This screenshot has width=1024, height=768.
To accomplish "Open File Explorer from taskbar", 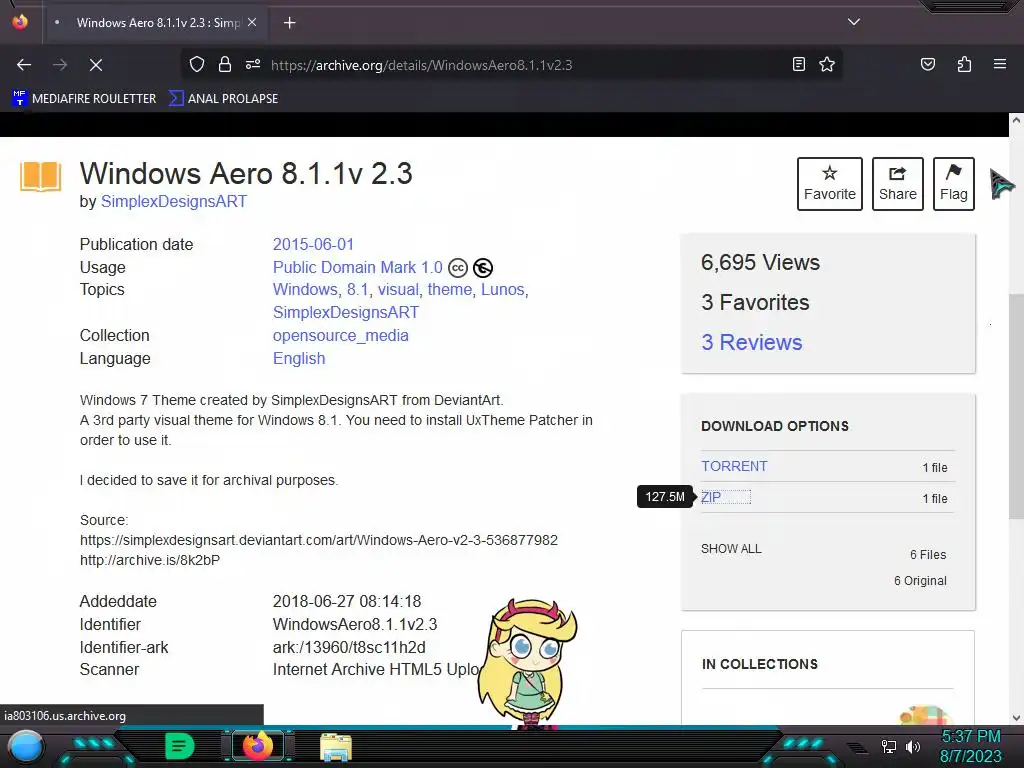I will pos(336,747).
